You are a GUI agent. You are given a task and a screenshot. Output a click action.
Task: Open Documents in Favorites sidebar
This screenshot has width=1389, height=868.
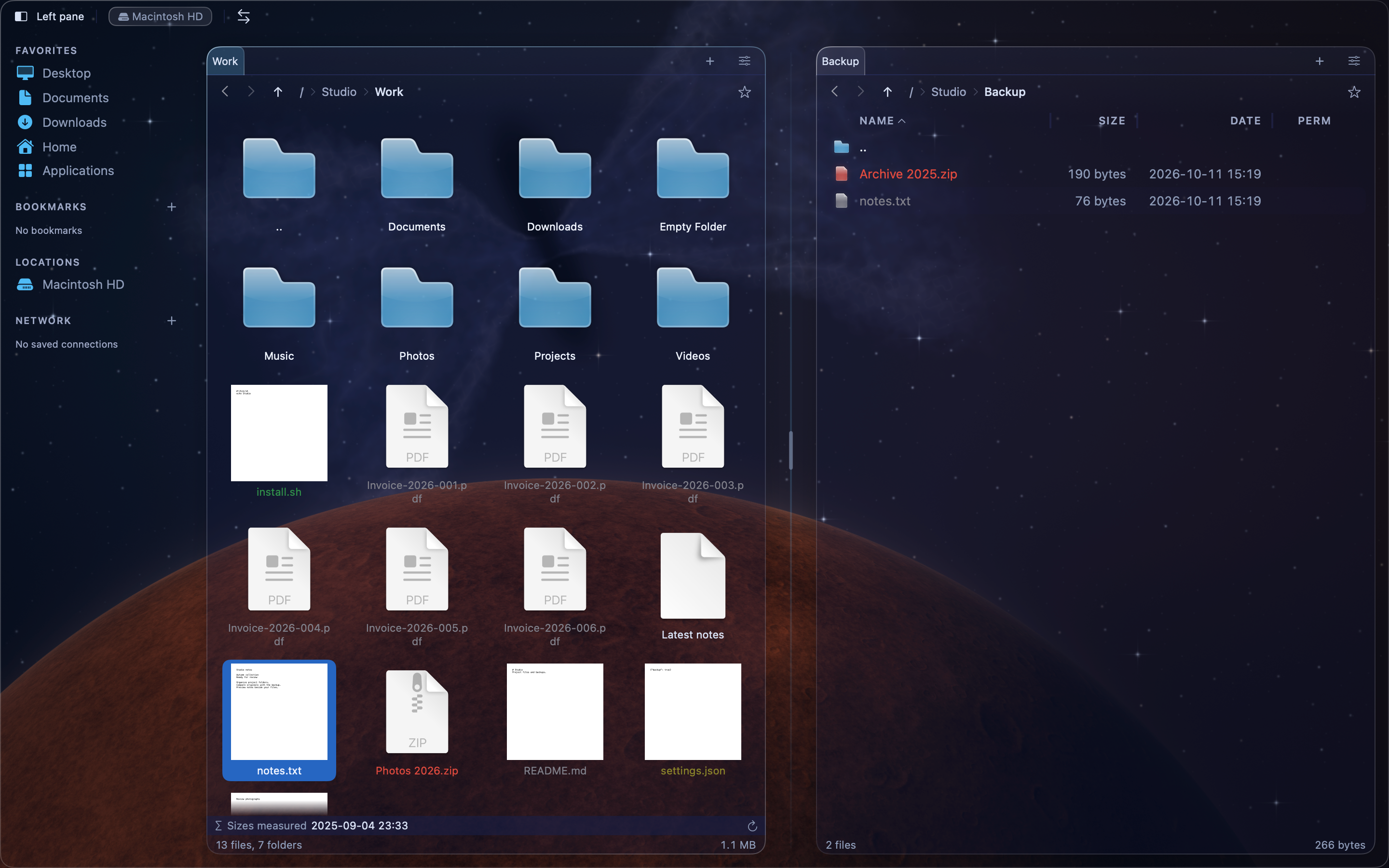63,97
